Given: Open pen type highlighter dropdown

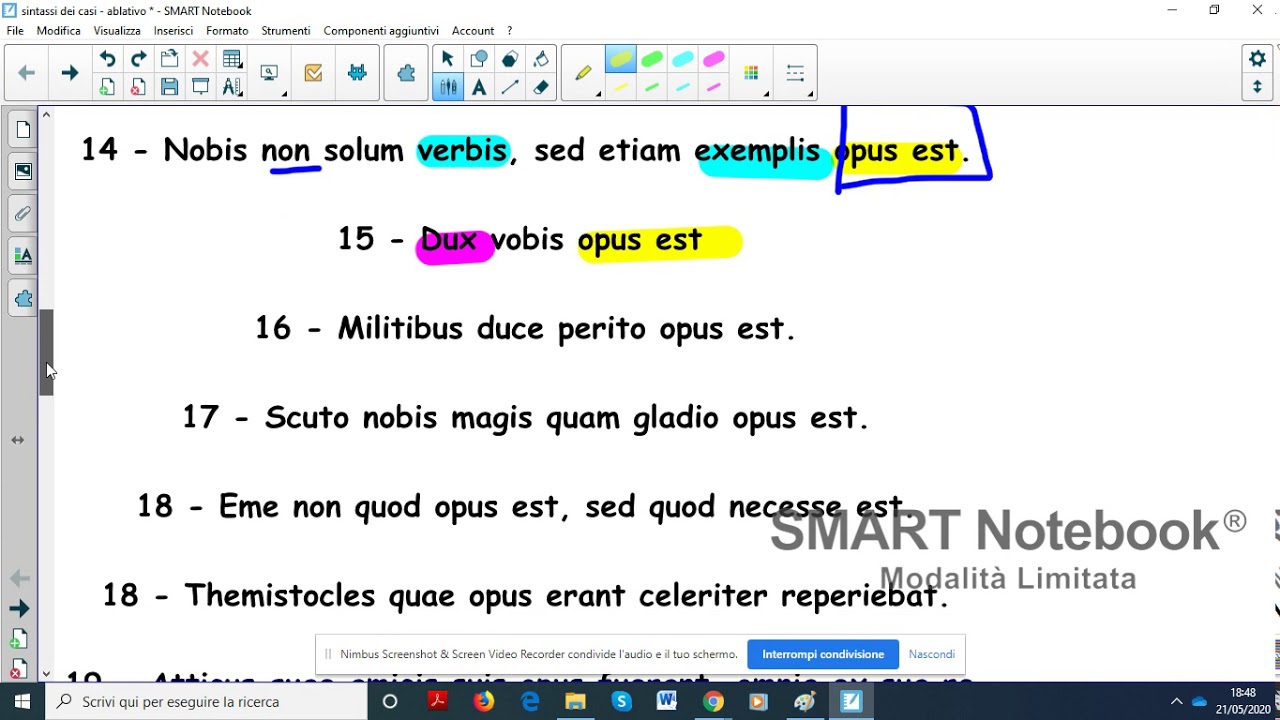Looking at the screenshot, I should pos(584,73).
